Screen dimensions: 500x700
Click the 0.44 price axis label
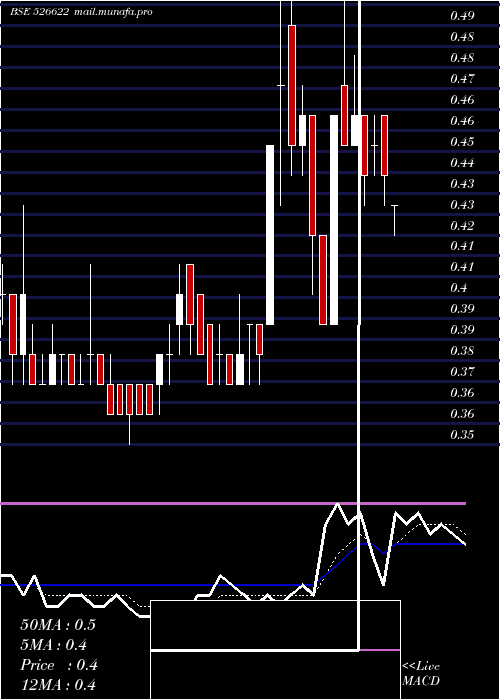462,163
